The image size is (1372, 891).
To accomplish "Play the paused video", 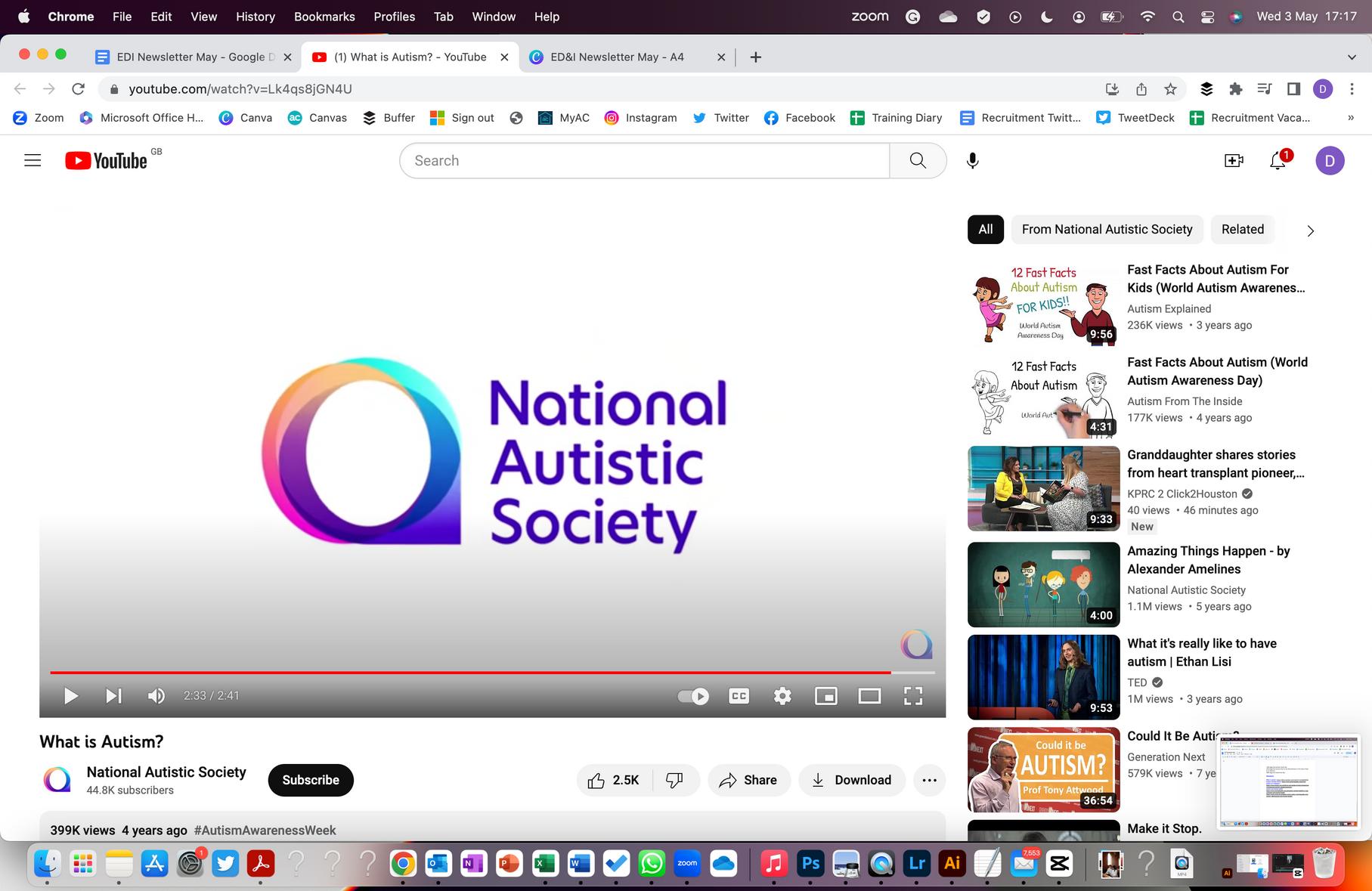I will click(71, 695).
